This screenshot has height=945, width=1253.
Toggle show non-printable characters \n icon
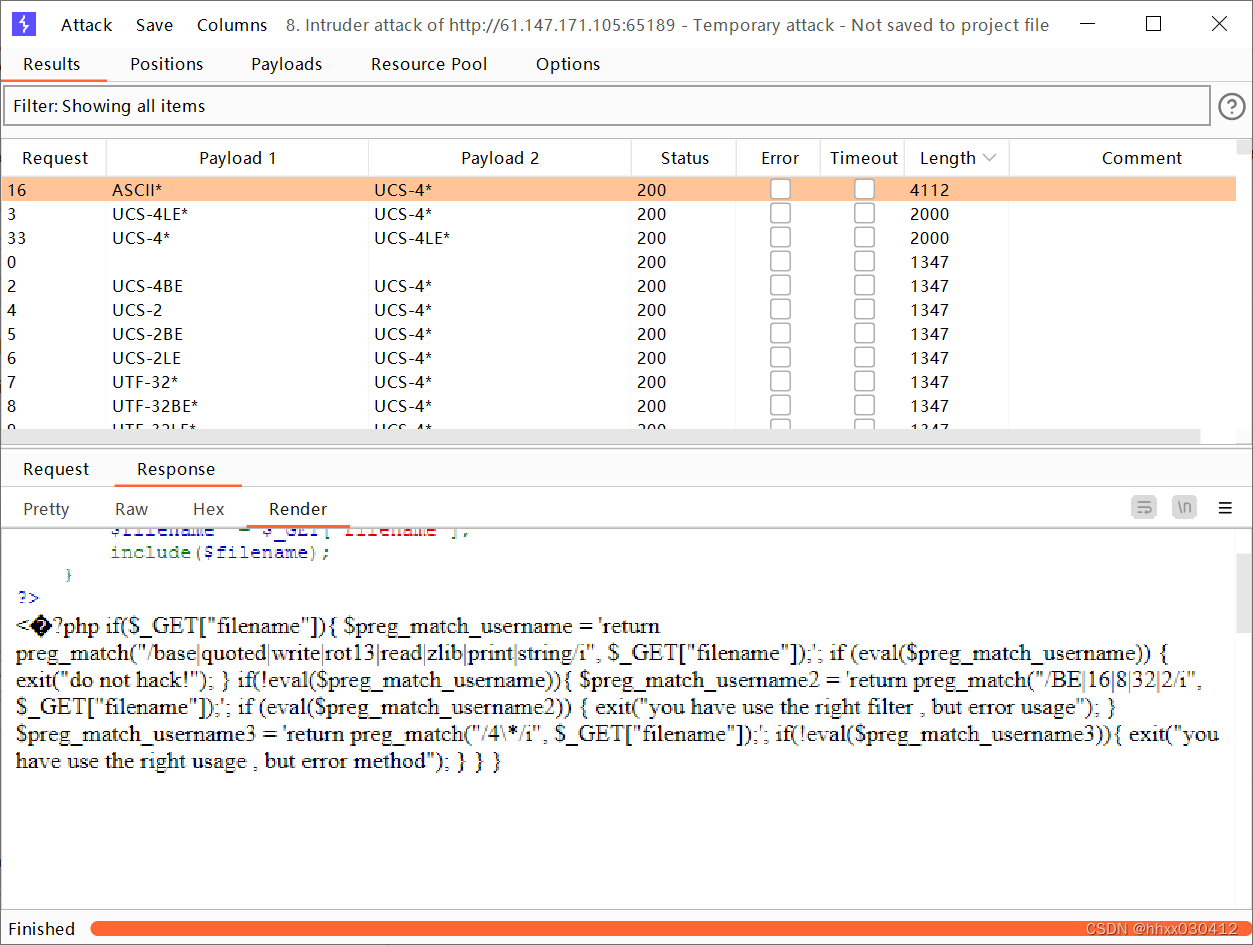point(1185,508)
